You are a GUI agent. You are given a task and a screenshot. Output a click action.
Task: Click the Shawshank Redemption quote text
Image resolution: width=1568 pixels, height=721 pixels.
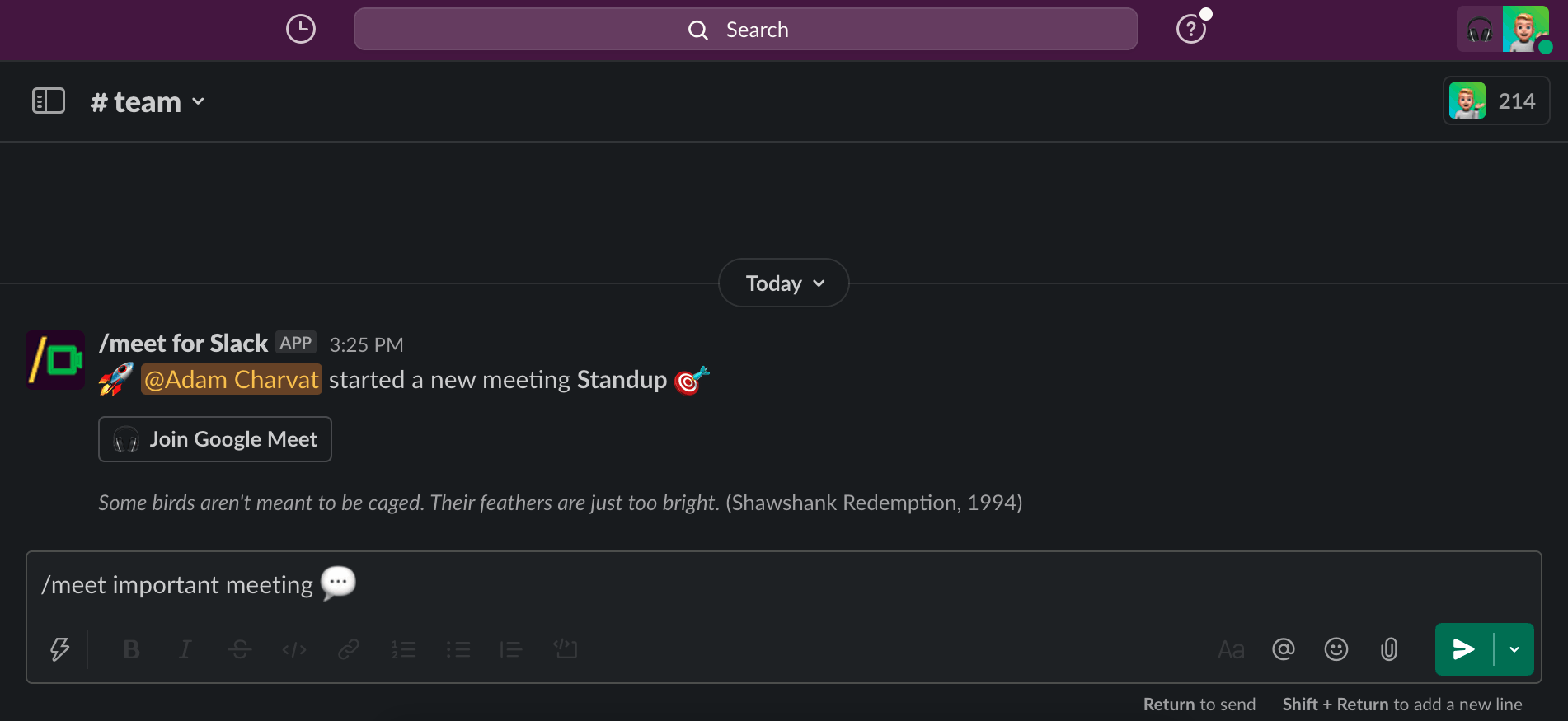click(x=561, y=503)
